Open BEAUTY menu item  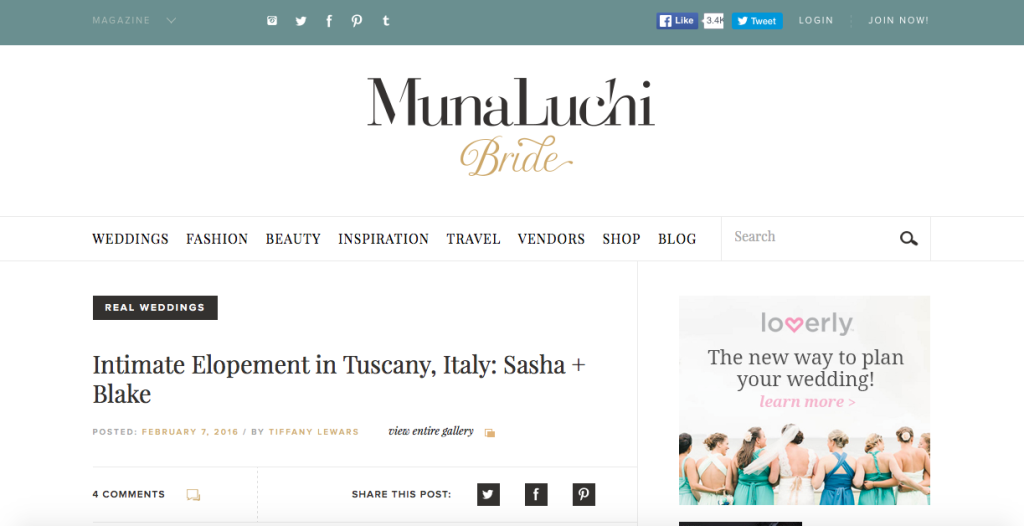click(293, 239)
